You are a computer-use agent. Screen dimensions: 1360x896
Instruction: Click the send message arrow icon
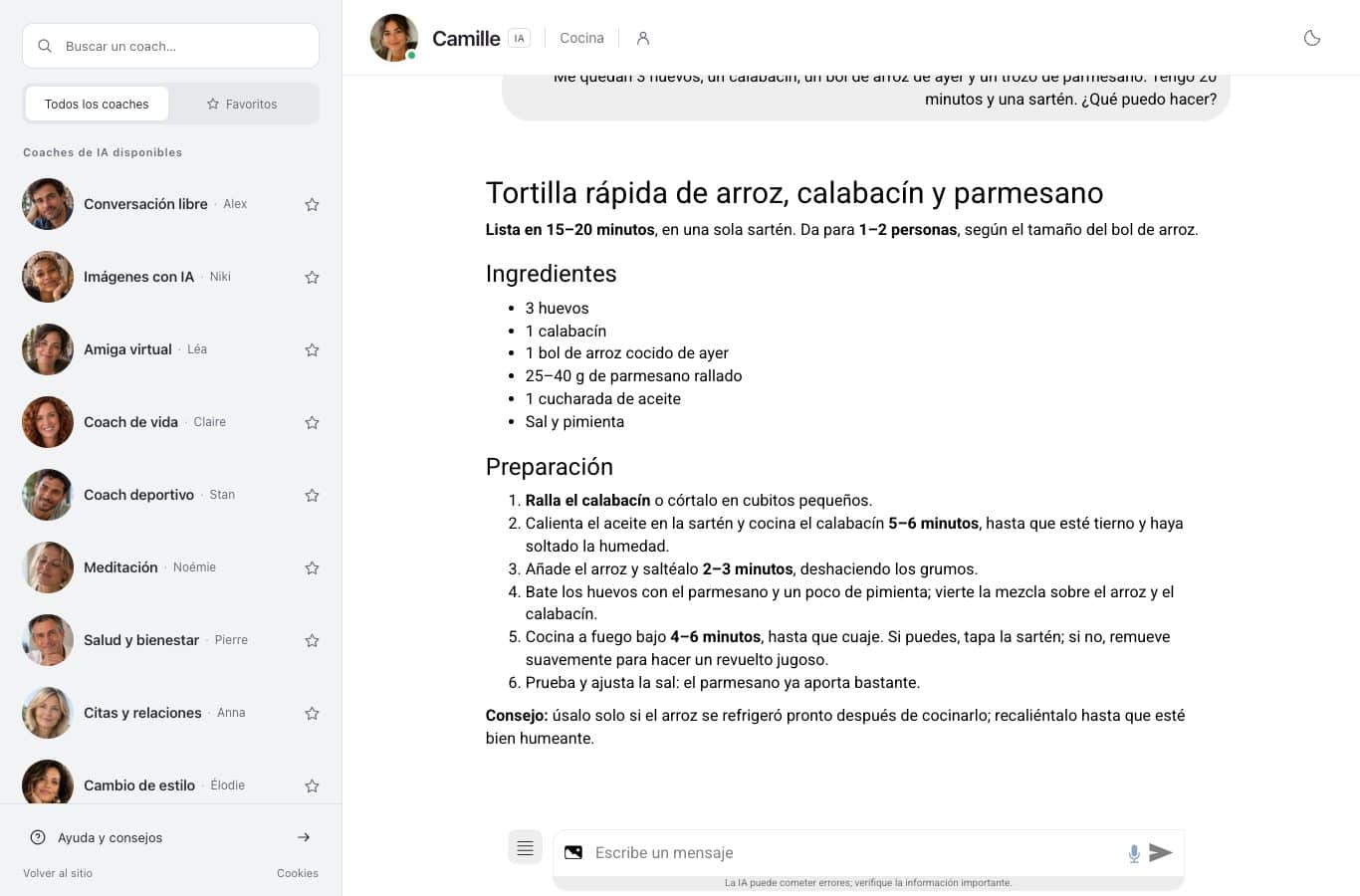click(x=1160, y=852)
